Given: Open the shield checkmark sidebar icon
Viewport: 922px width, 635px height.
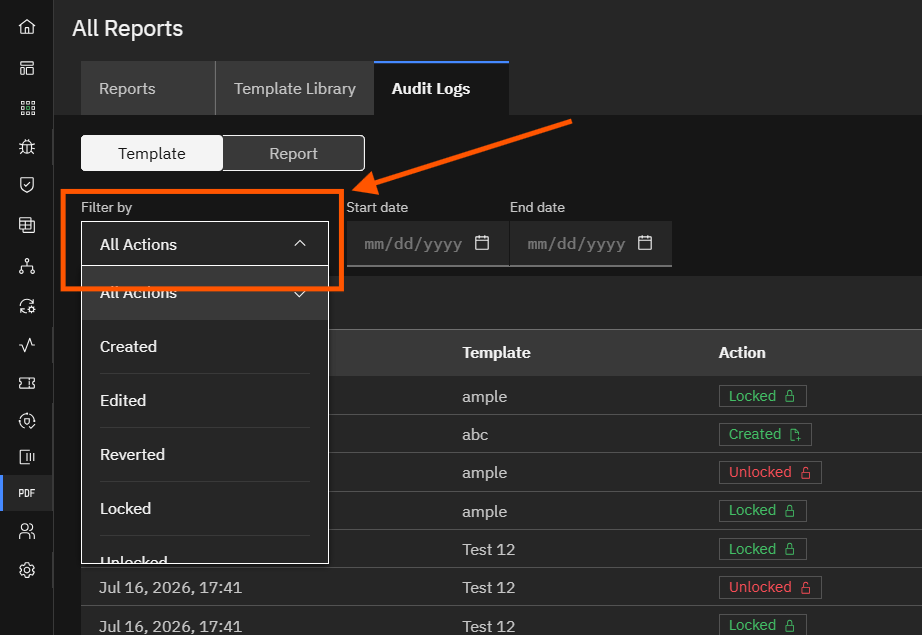Looking at the screenshot, I should [26, 185].
